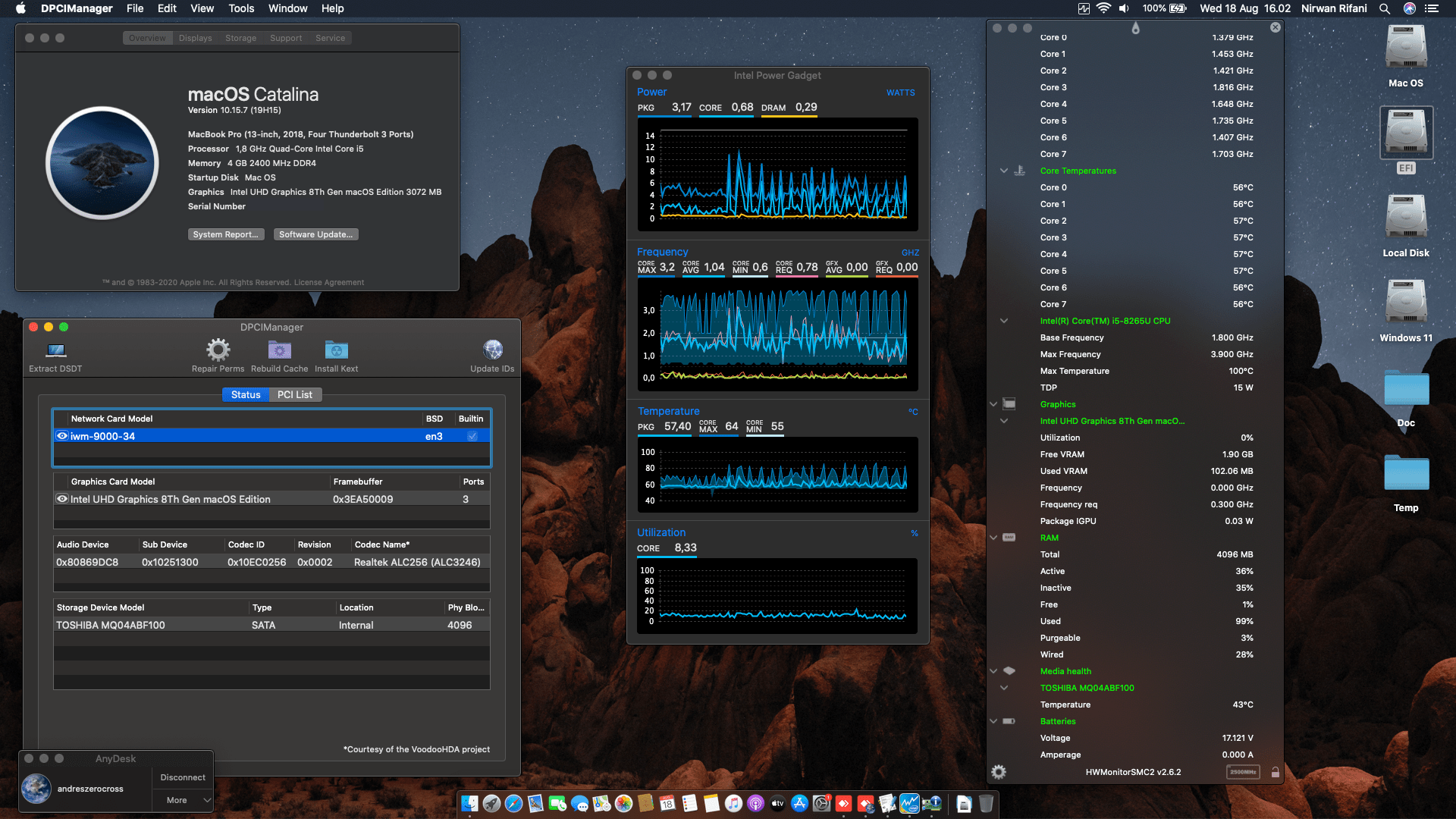This screenshot has width=1456, height=819.
Task: Open Finder in the Dock
Action: (469, 803)
